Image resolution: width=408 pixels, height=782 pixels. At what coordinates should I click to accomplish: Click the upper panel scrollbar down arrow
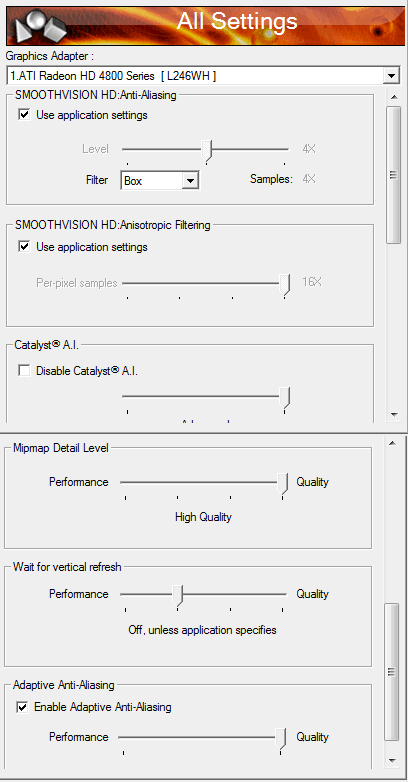click(x=394, y=414)
